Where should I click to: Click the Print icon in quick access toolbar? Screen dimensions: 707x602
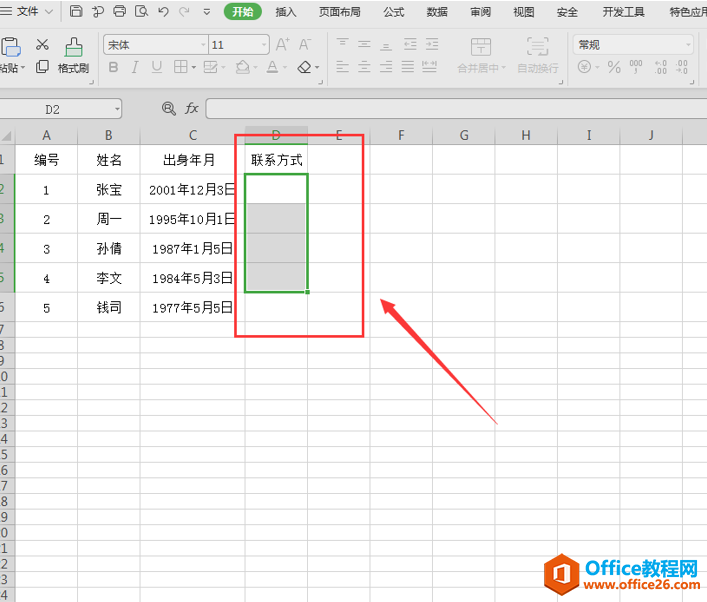(x=119, y=11)
